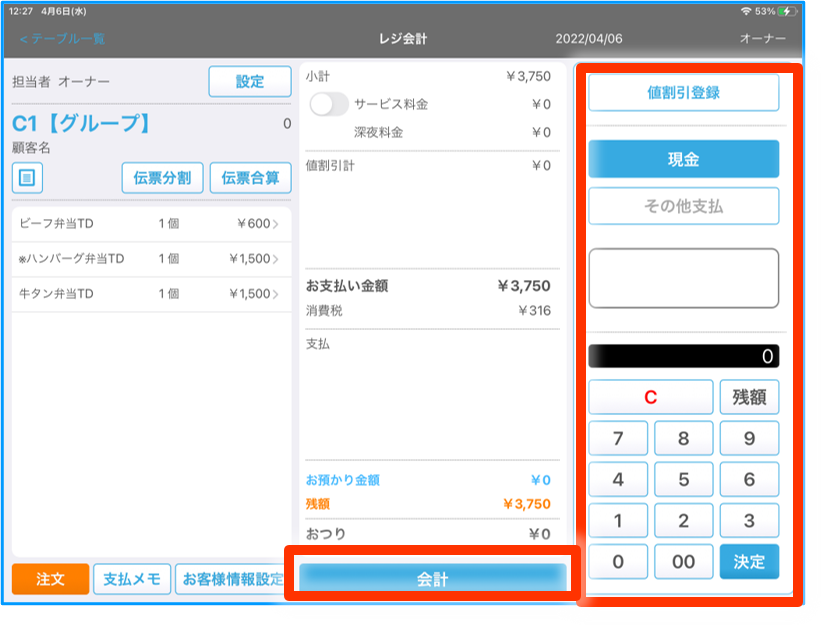Viewport: 826px width, 630px height.
Task: Tap the 00 keypad key
Action: (683, 562)
